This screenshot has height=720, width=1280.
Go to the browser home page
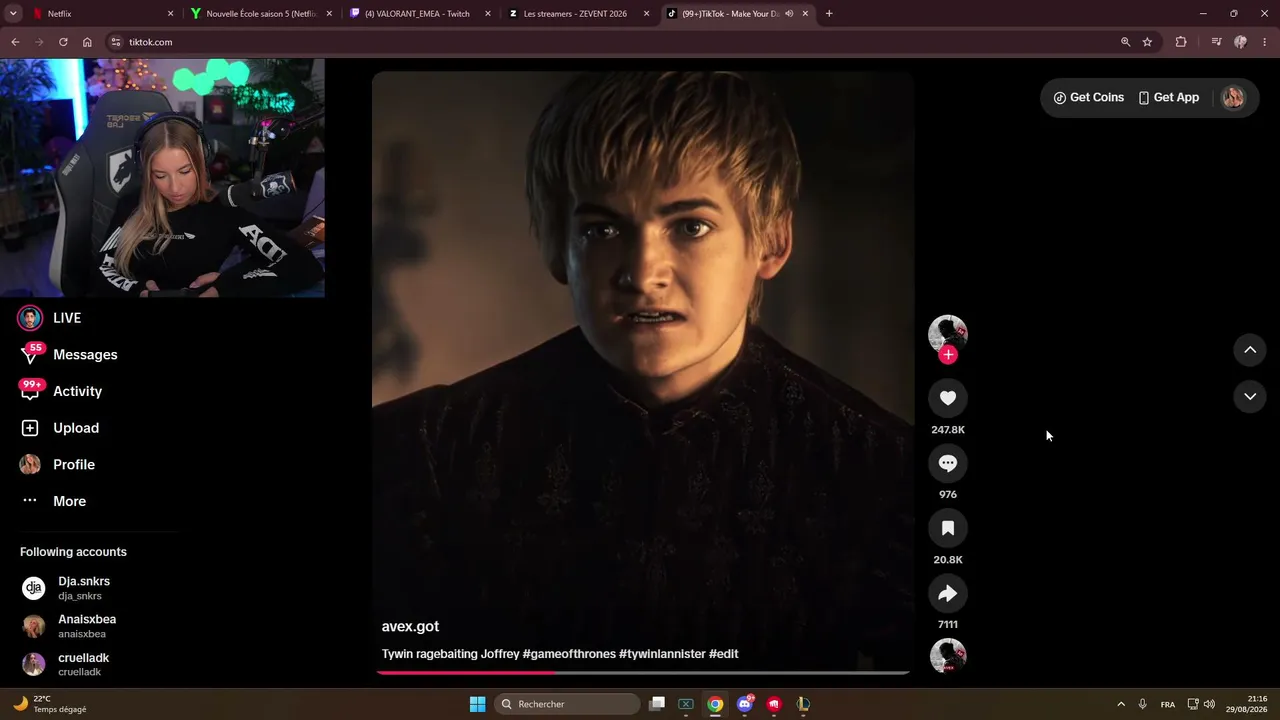[87, 42]
